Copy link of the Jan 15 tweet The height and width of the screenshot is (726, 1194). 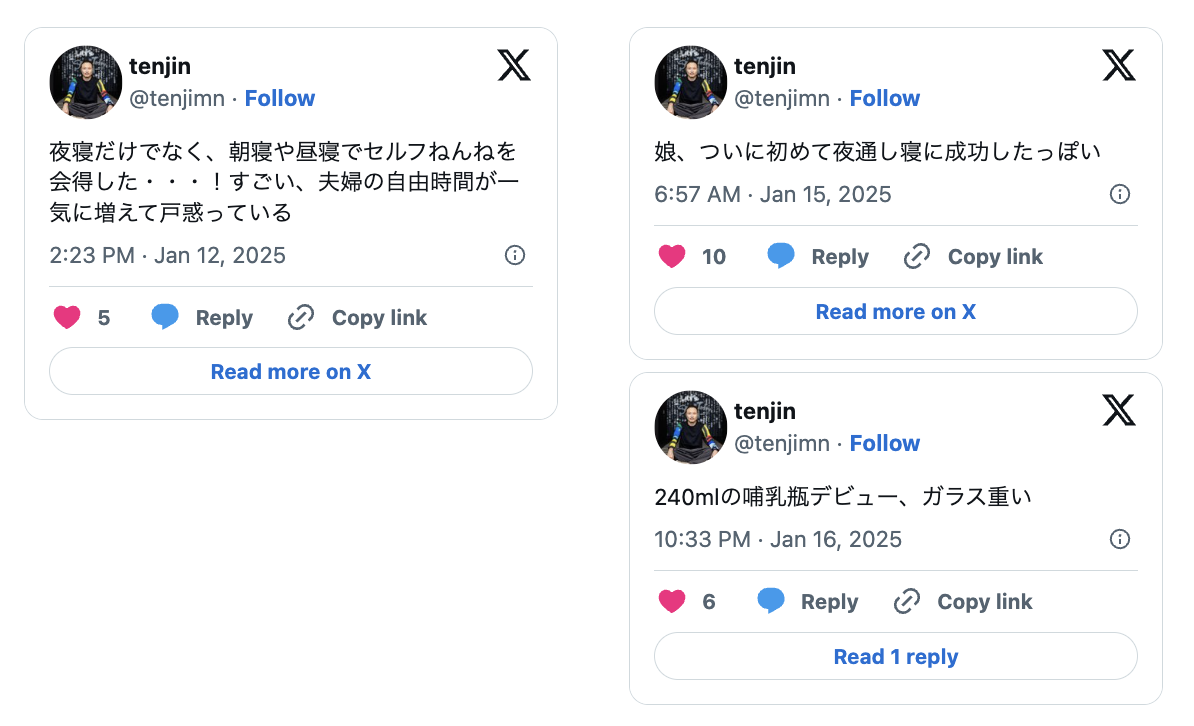[973, 257]
